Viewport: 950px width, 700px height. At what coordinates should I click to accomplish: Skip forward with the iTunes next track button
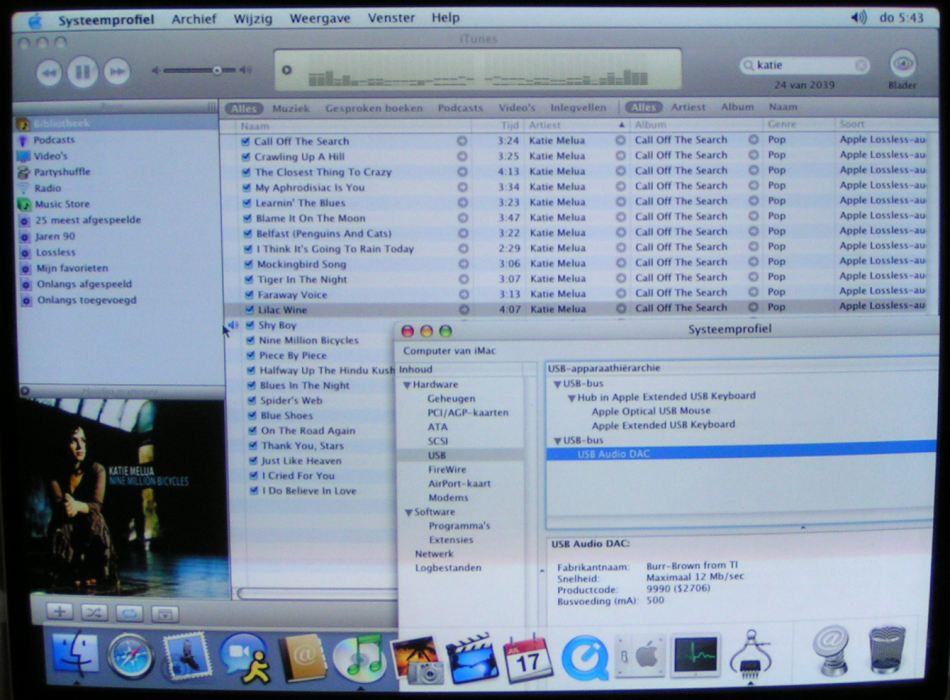[x=117, y=73]
